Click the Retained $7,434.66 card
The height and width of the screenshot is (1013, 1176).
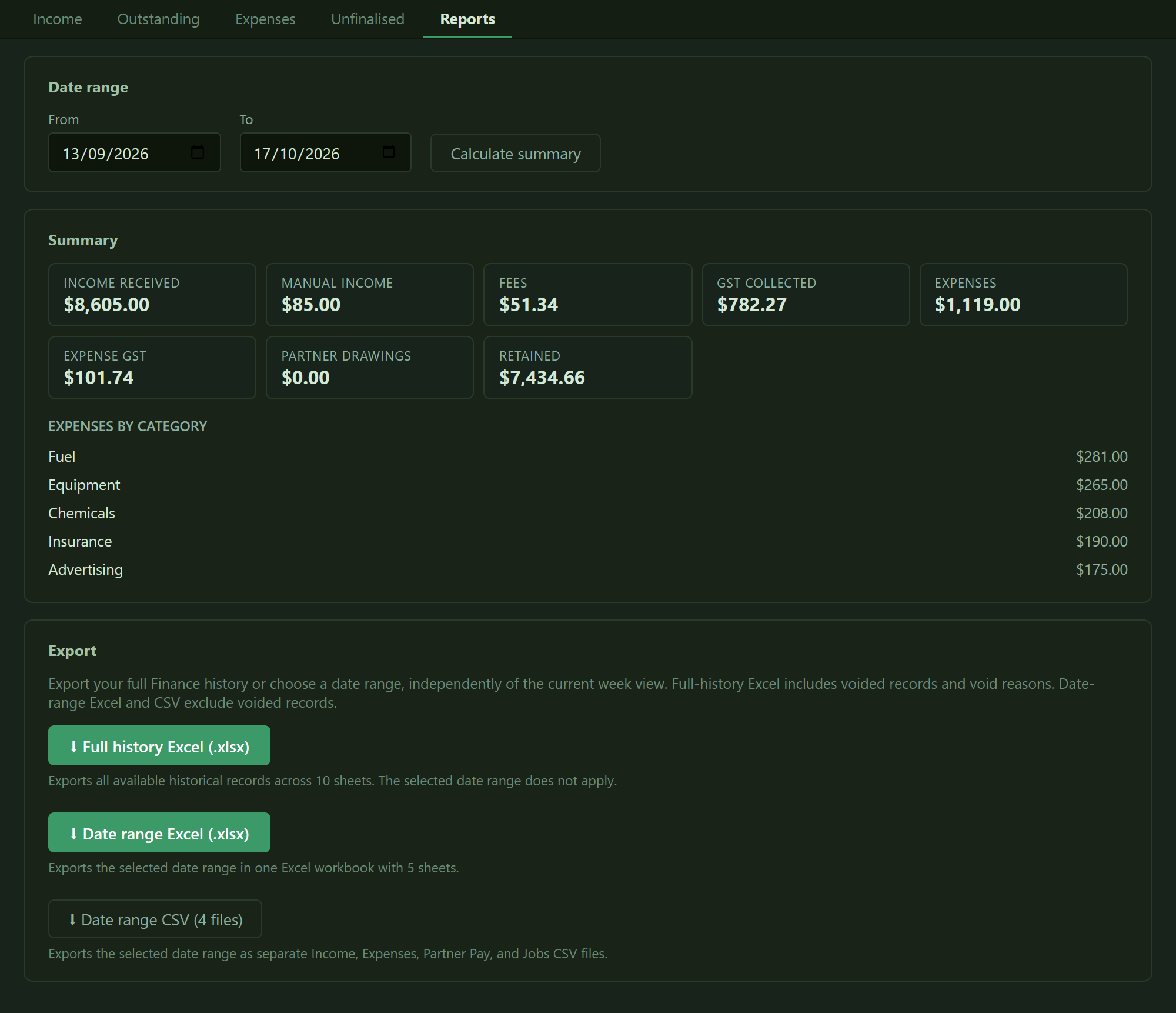588,368
